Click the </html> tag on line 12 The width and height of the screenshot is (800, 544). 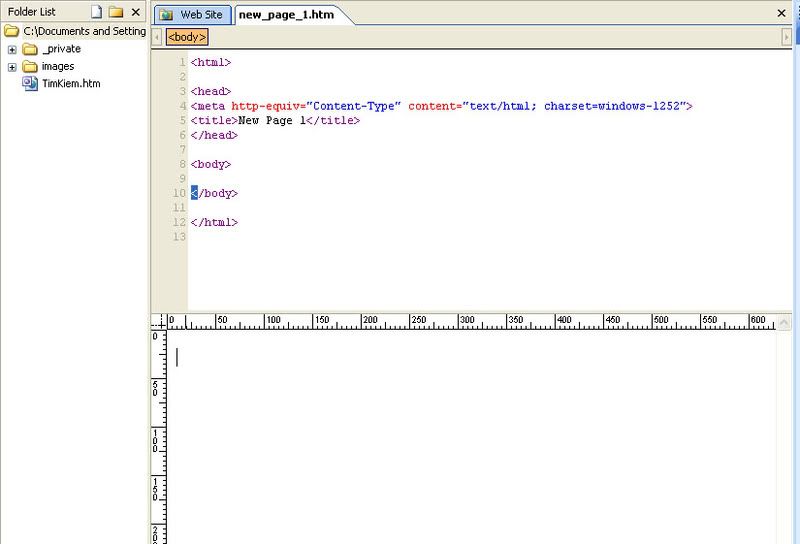pyautogui.click(x=214, y=222)
